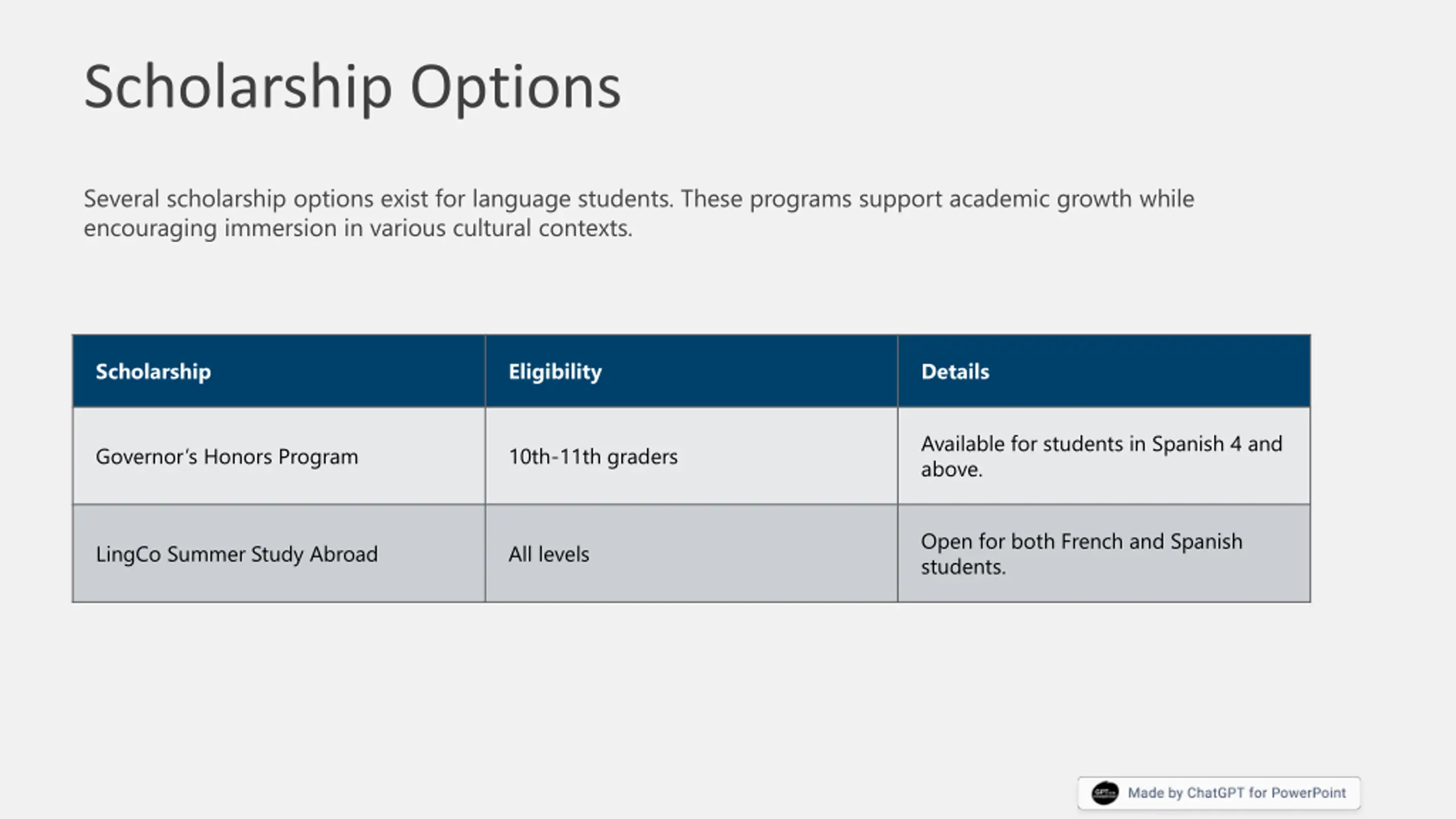Click the "LingCo Summer Study Abroad" cell

point(279,553)
